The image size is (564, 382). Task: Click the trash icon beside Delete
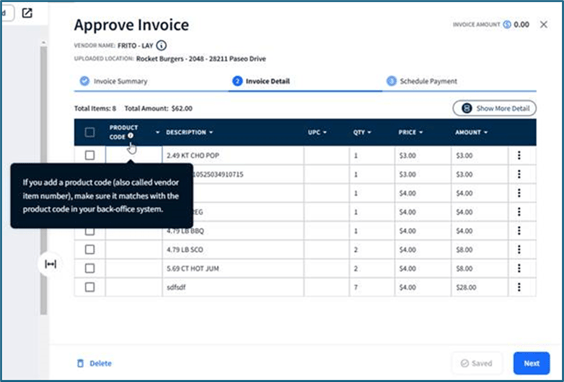pos(80,363)
